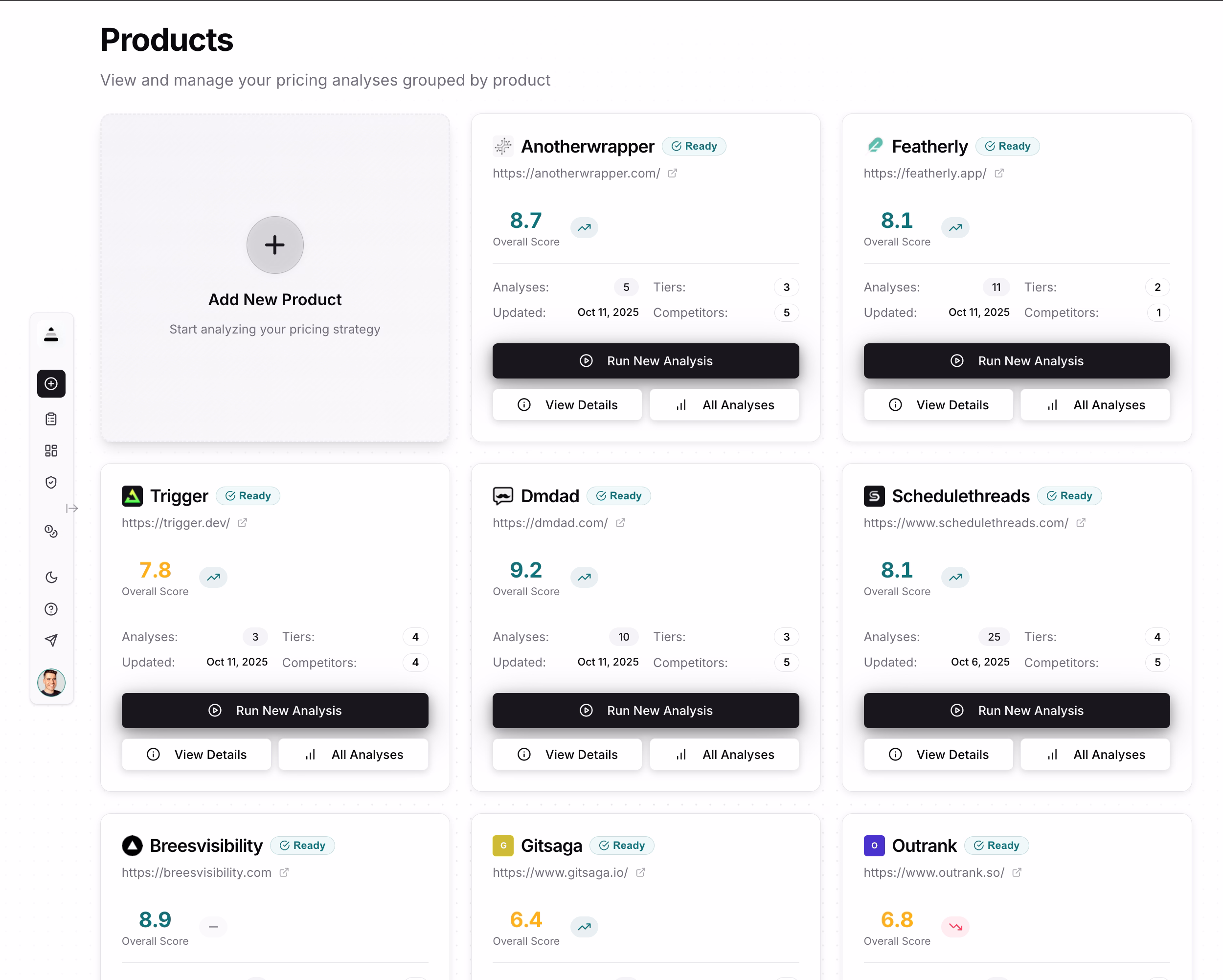Open the dashboard grid sidebar icon

pyautogui.click(x=51, y=451)
